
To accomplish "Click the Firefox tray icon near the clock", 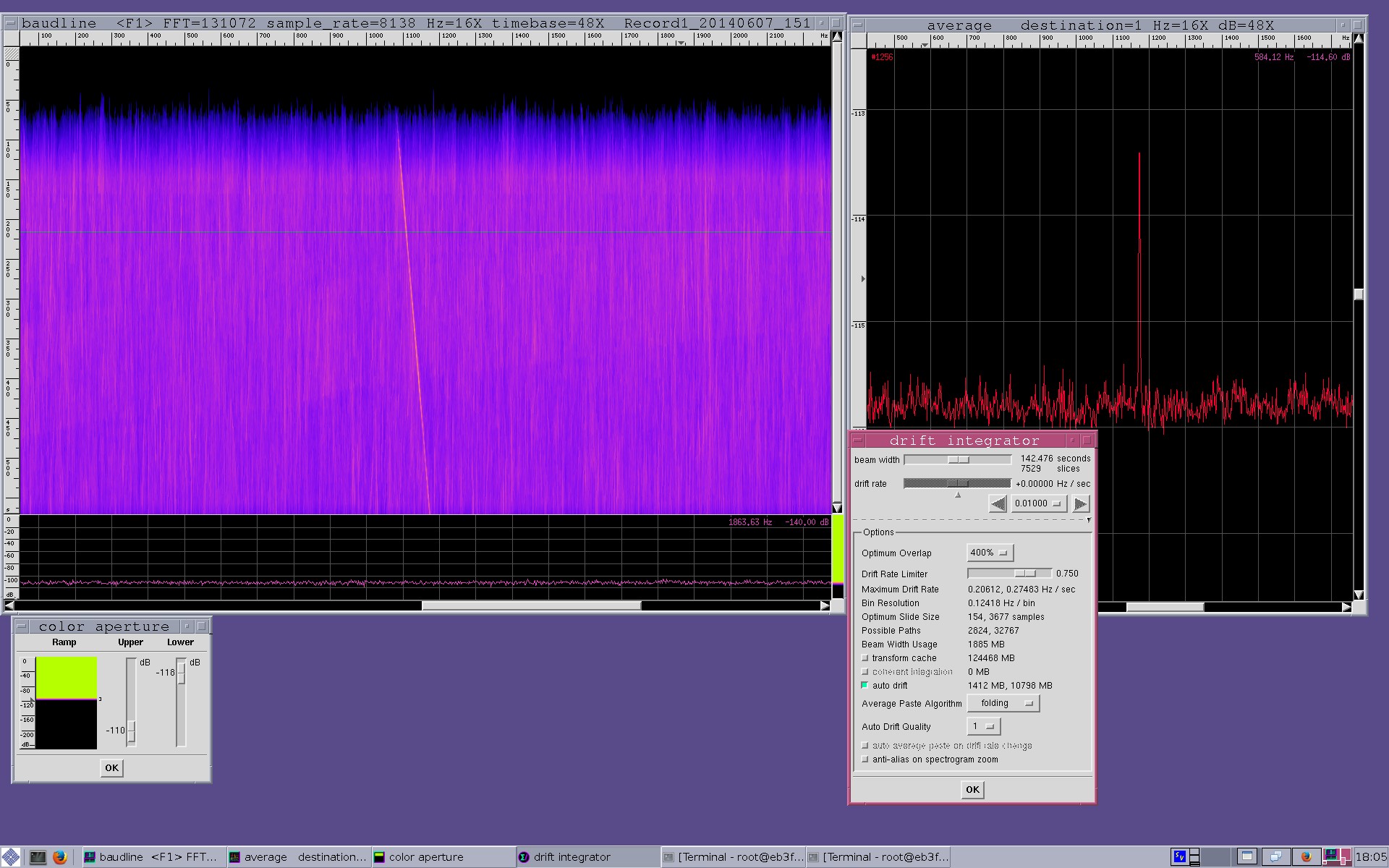I will [x=1306, y=857].
